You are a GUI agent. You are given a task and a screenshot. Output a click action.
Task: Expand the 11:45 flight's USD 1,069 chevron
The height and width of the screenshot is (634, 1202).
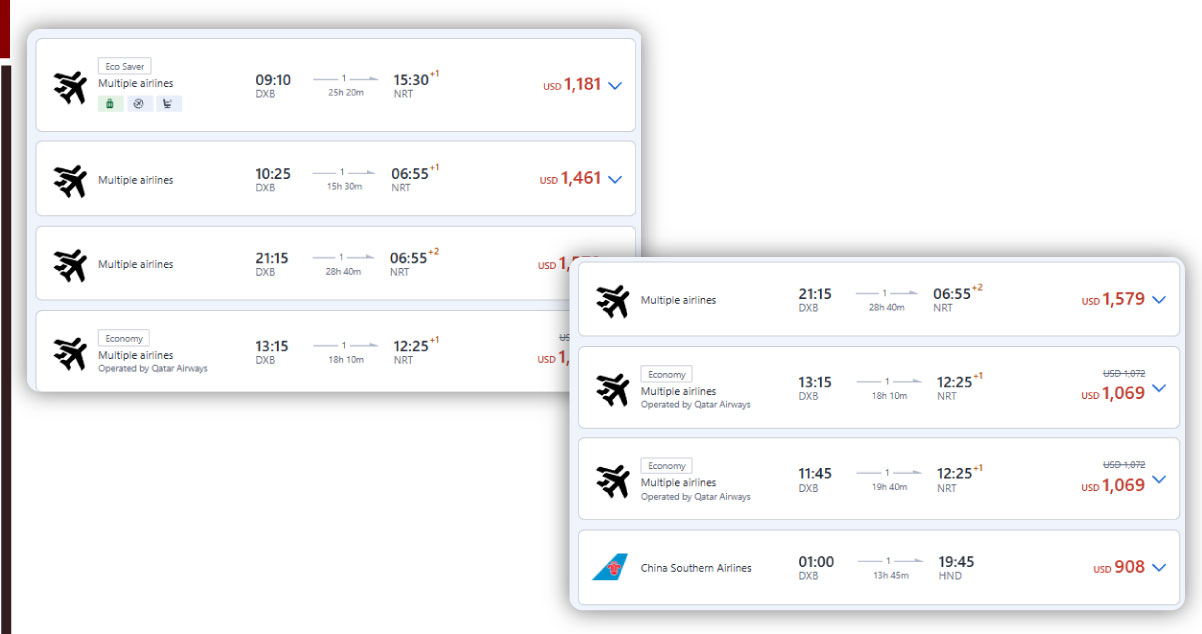click(x=1159, y=479)
